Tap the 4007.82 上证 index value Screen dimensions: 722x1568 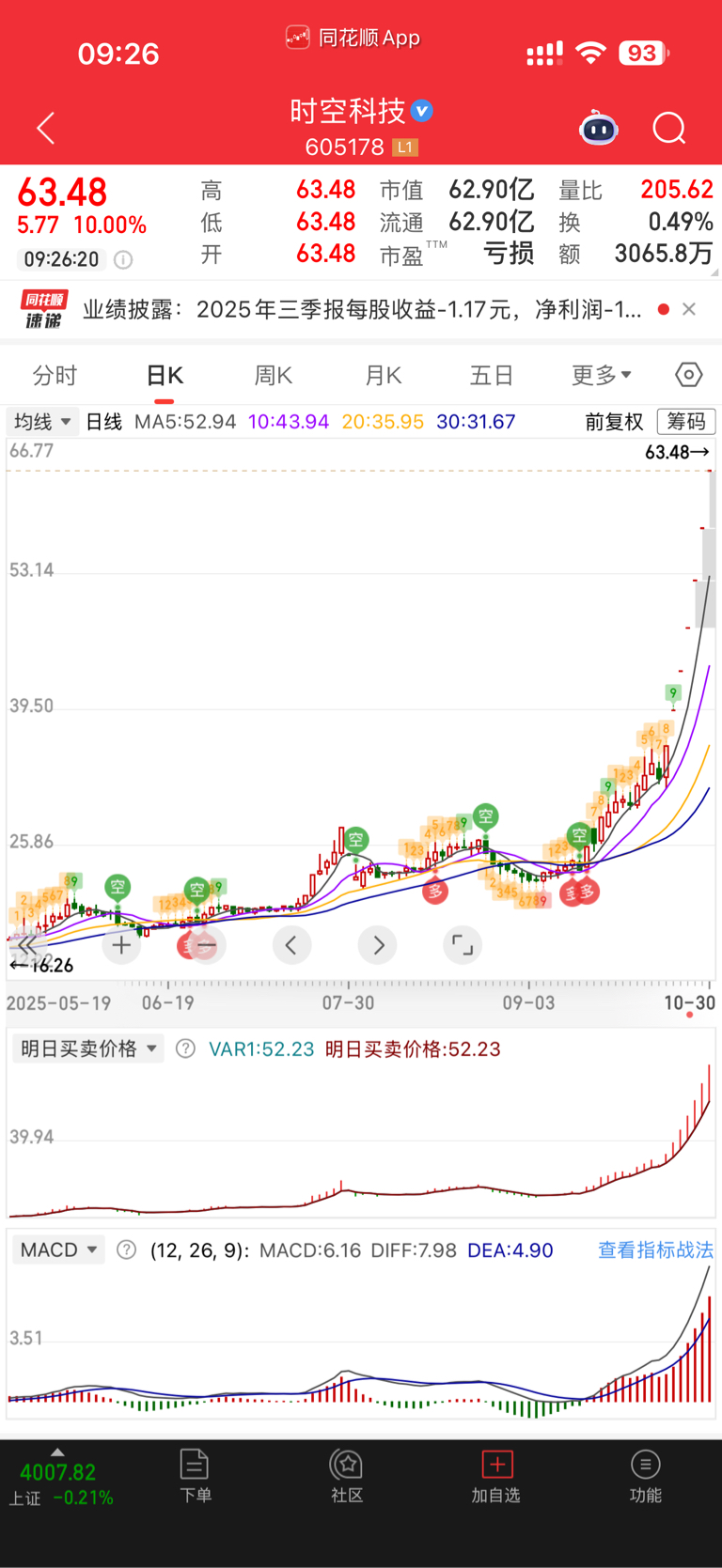58,1472
